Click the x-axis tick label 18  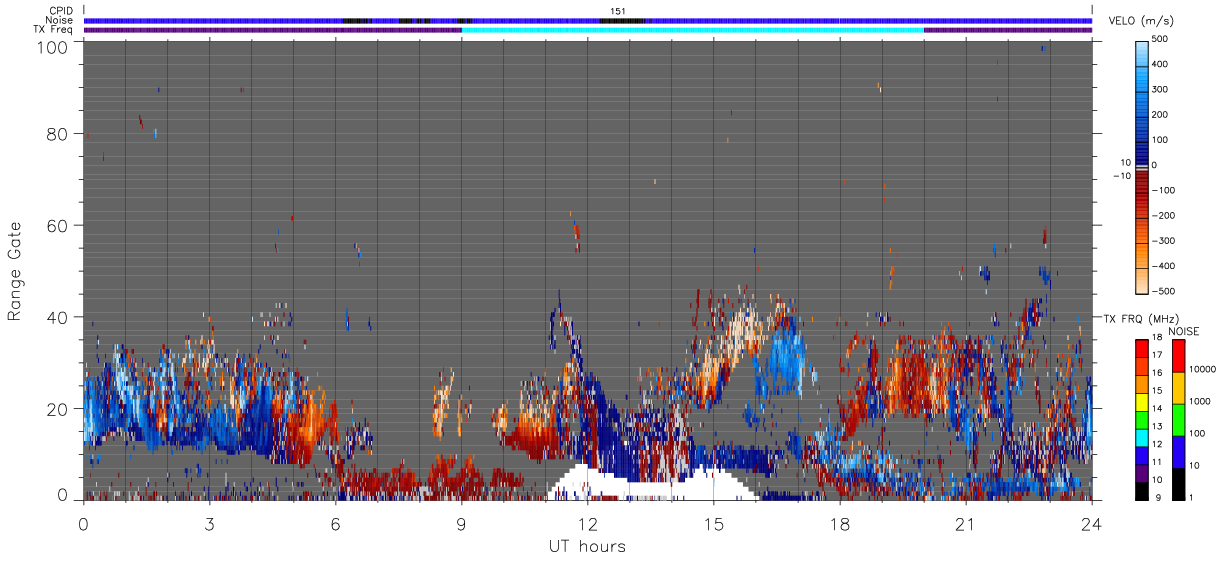(x=839, y=523)
